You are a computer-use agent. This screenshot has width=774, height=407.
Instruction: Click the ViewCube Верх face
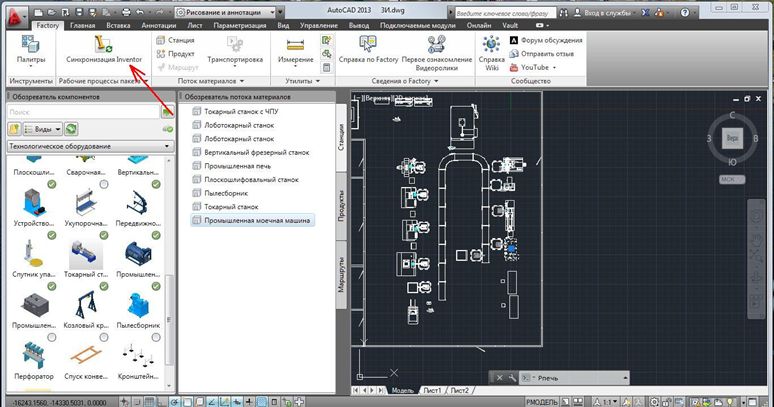[733, 138]
